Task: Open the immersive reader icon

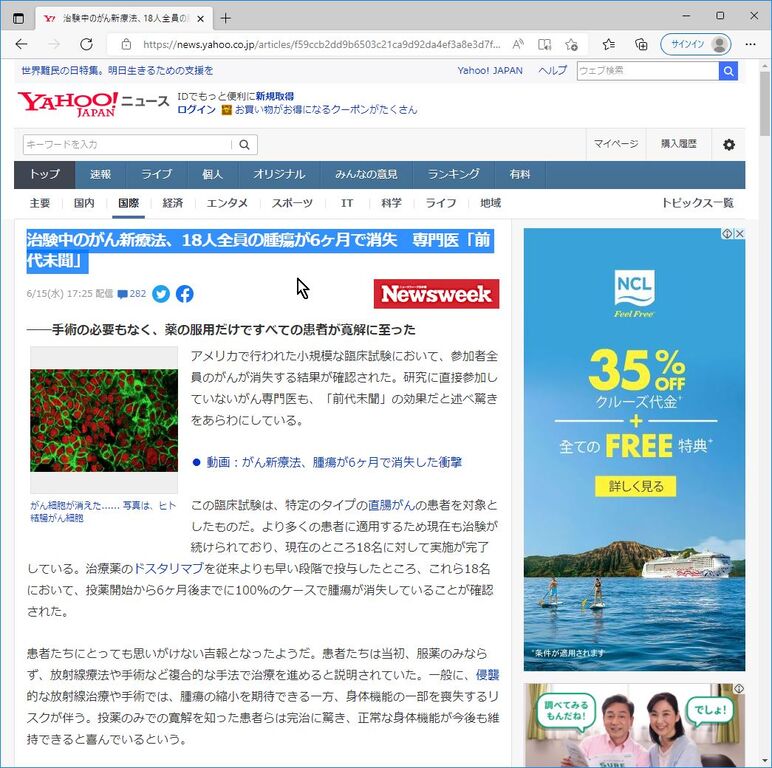Action: (x=545, y=44)
